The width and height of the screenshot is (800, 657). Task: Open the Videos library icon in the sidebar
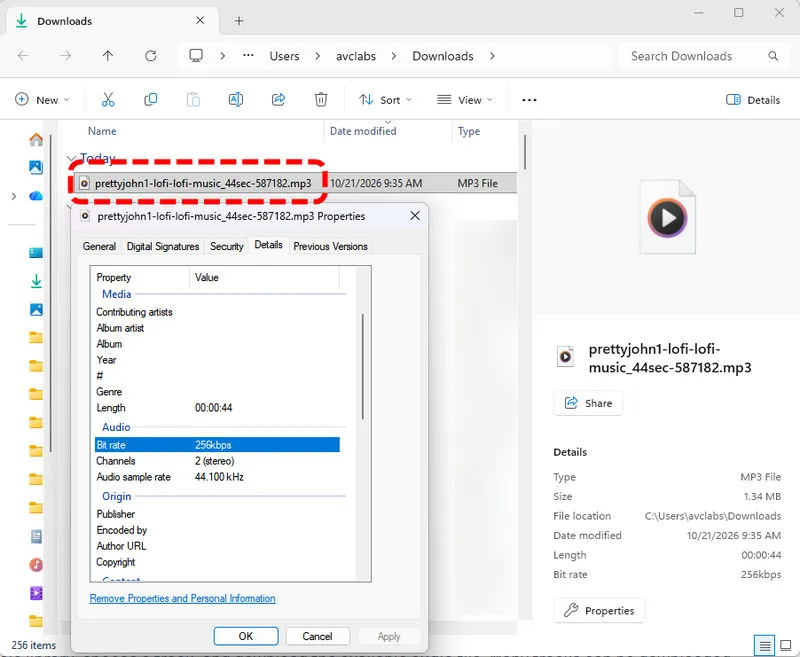coord(36,593)
